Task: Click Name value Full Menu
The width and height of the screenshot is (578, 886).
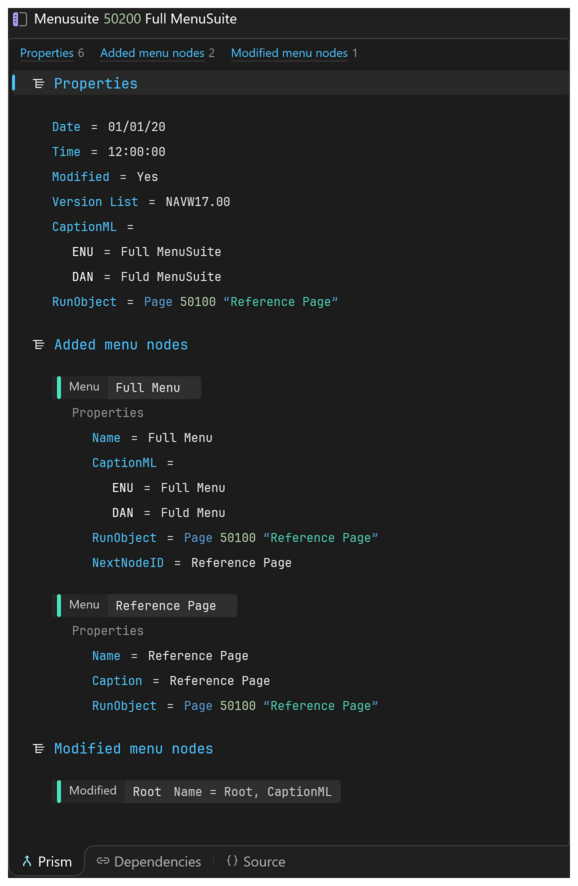Action: 180,438
